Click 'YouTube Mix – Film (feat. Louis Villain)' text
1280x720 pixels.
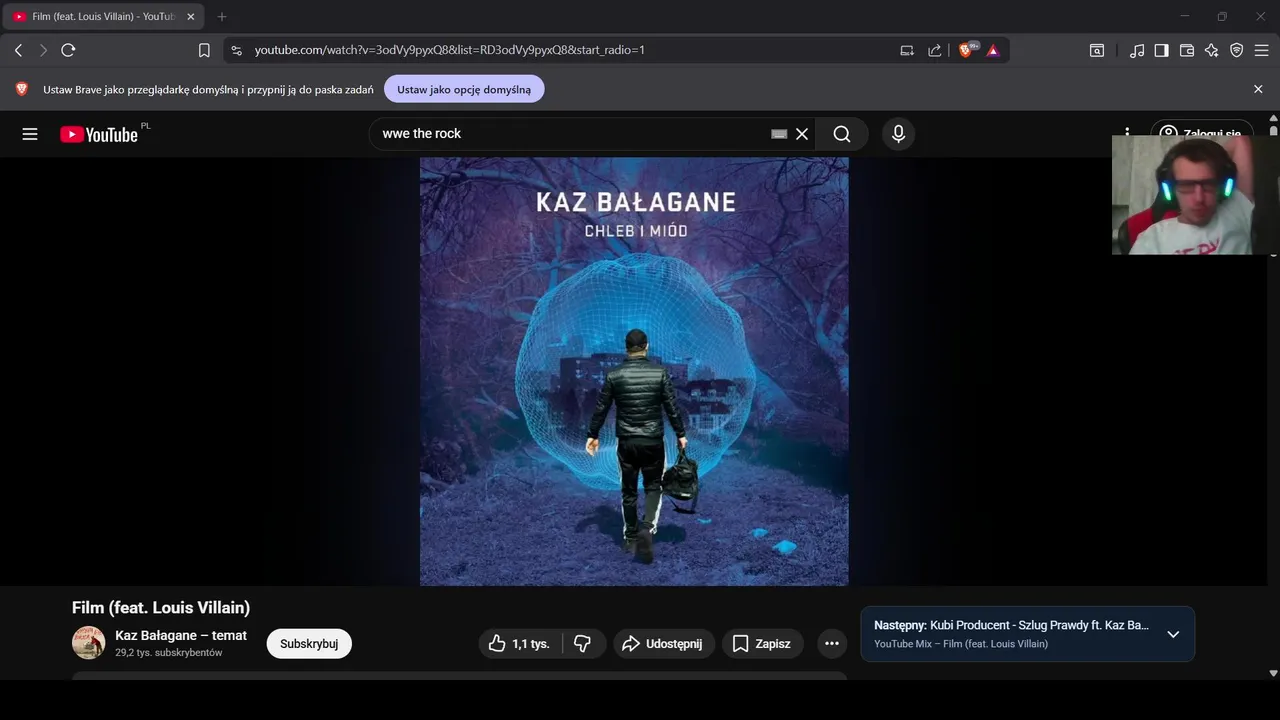(961, 644)
